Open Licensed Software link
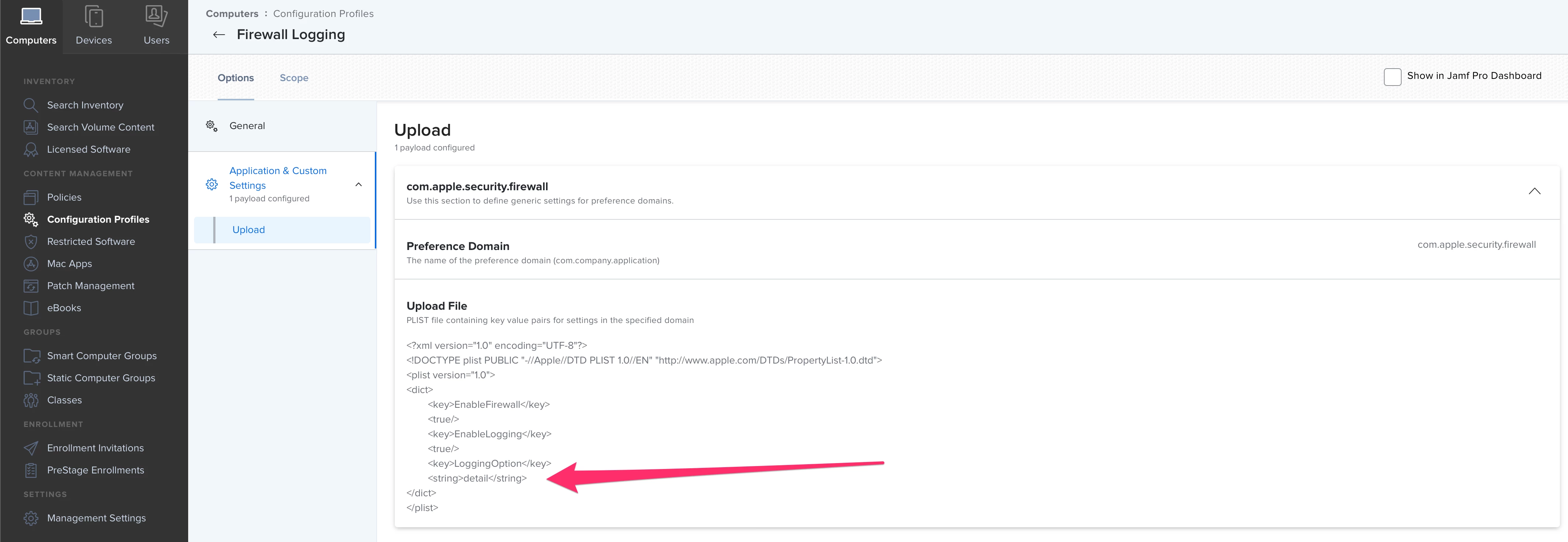 coord(88,150)
